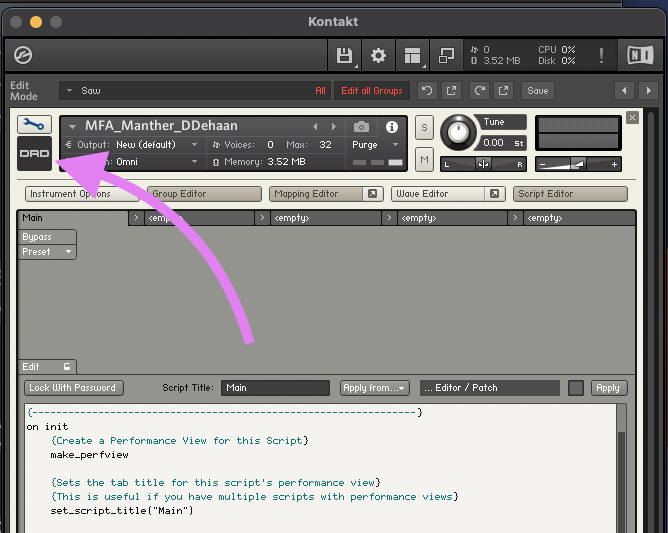Screen dimensions: 668x533
Task: Click the Script Title input field
Action: click(x=275, y=388)
